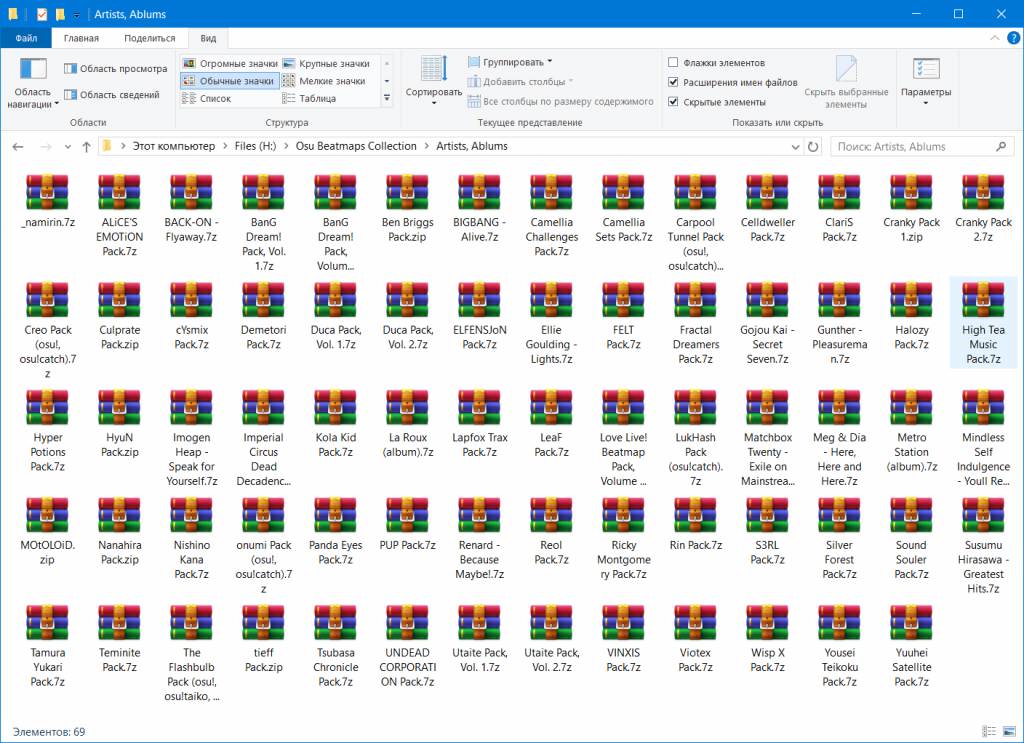Open the Файл (File) menu
Viewport: 1024px width, 743px height.
(26, 38)
